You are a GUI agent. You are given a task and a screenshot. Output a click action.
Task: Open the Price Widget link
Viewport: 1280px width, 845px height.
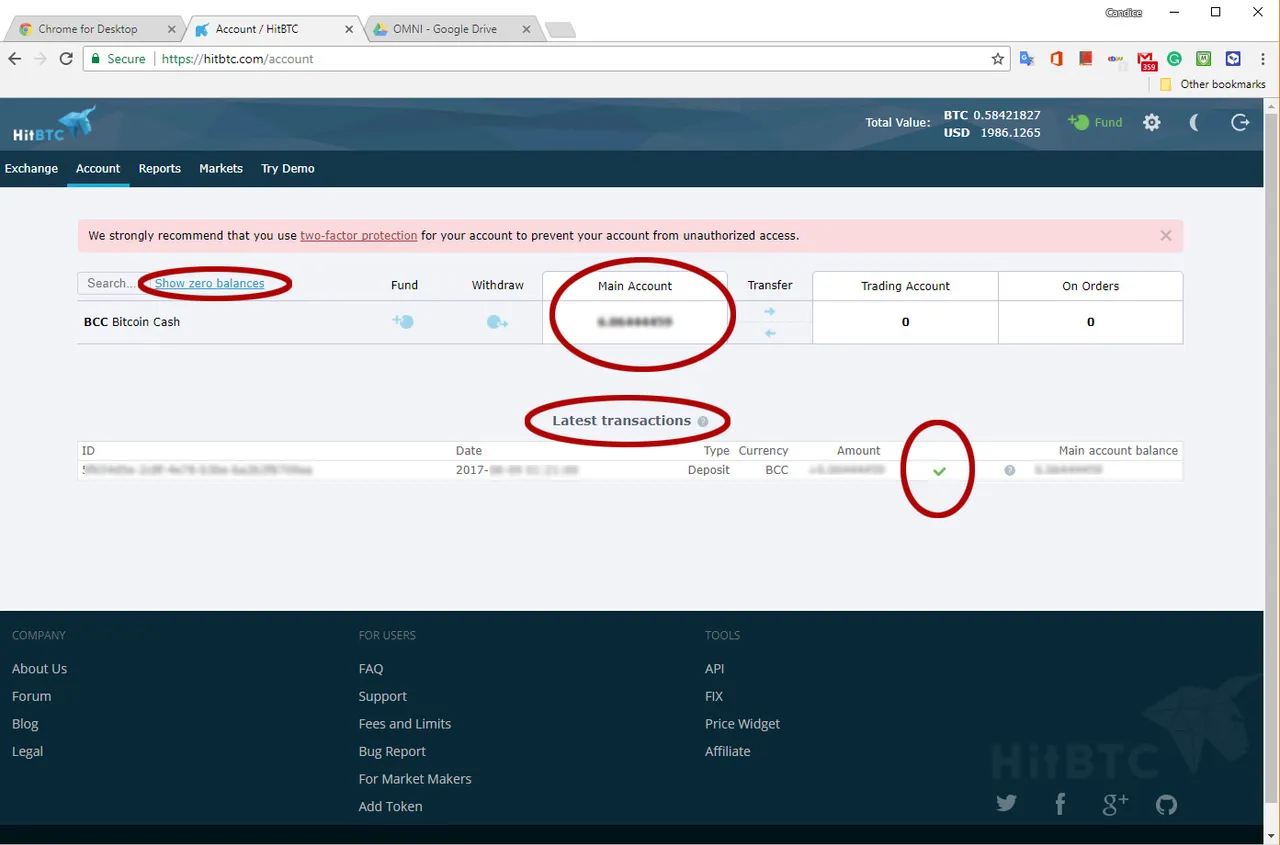point(742,723)
